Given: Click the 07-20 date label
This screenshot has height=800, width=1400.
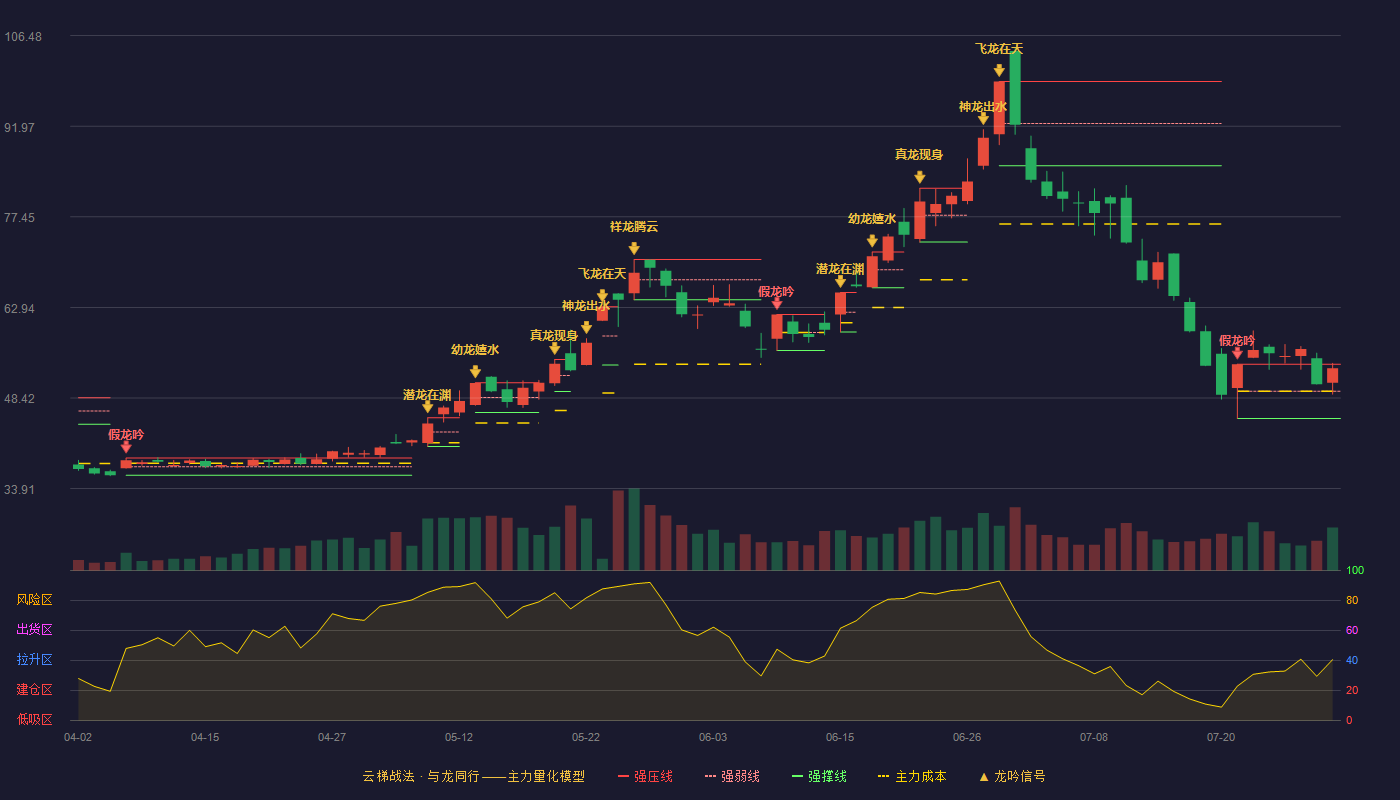Looking at the screenshot, I should [x=1221, y=737].
